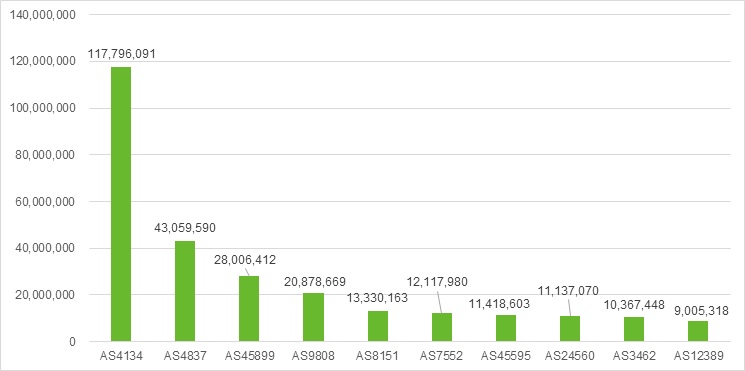Click the AS4134 bar
This screenshot has width=745, height=371.
click(121, 204)
